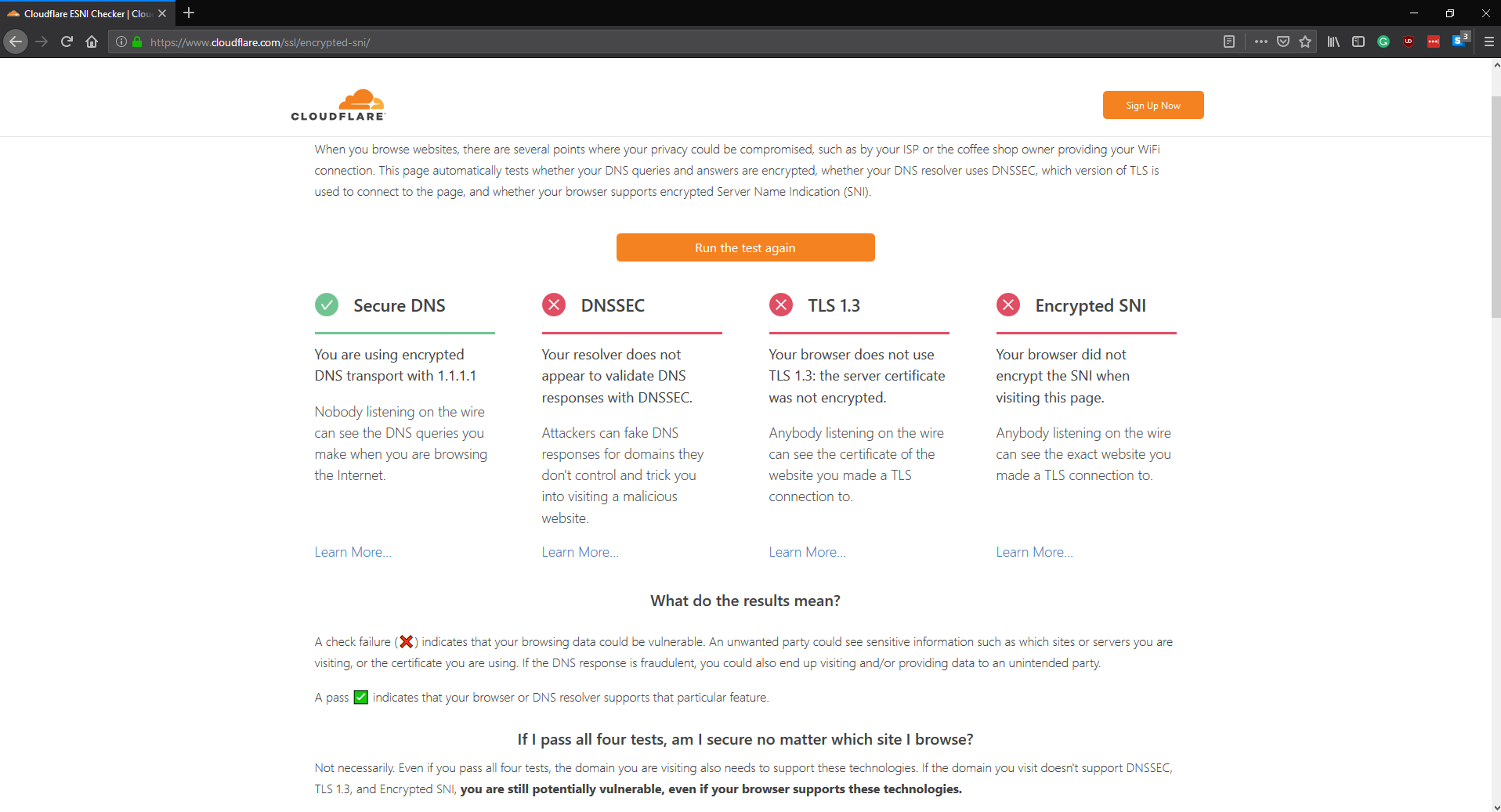Go to the browser home page
Viewport: 1501px width, 812px height.
(92, 42)
